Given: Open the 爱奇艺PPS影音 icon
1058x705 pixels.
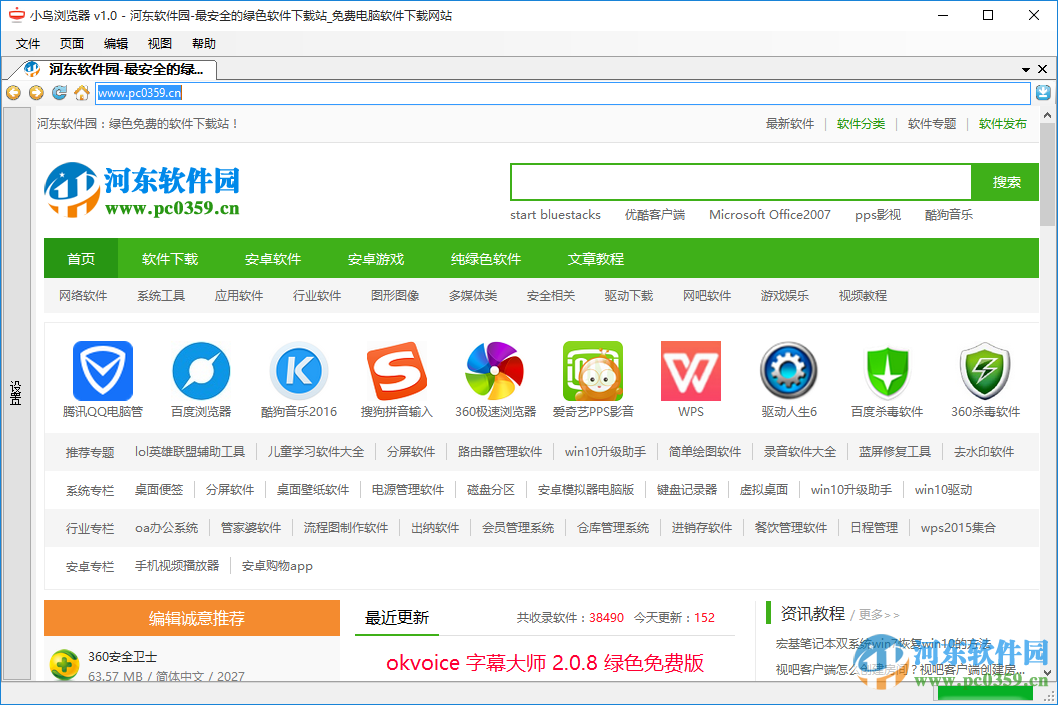Looking at the screenshot, I should (593, 371).
